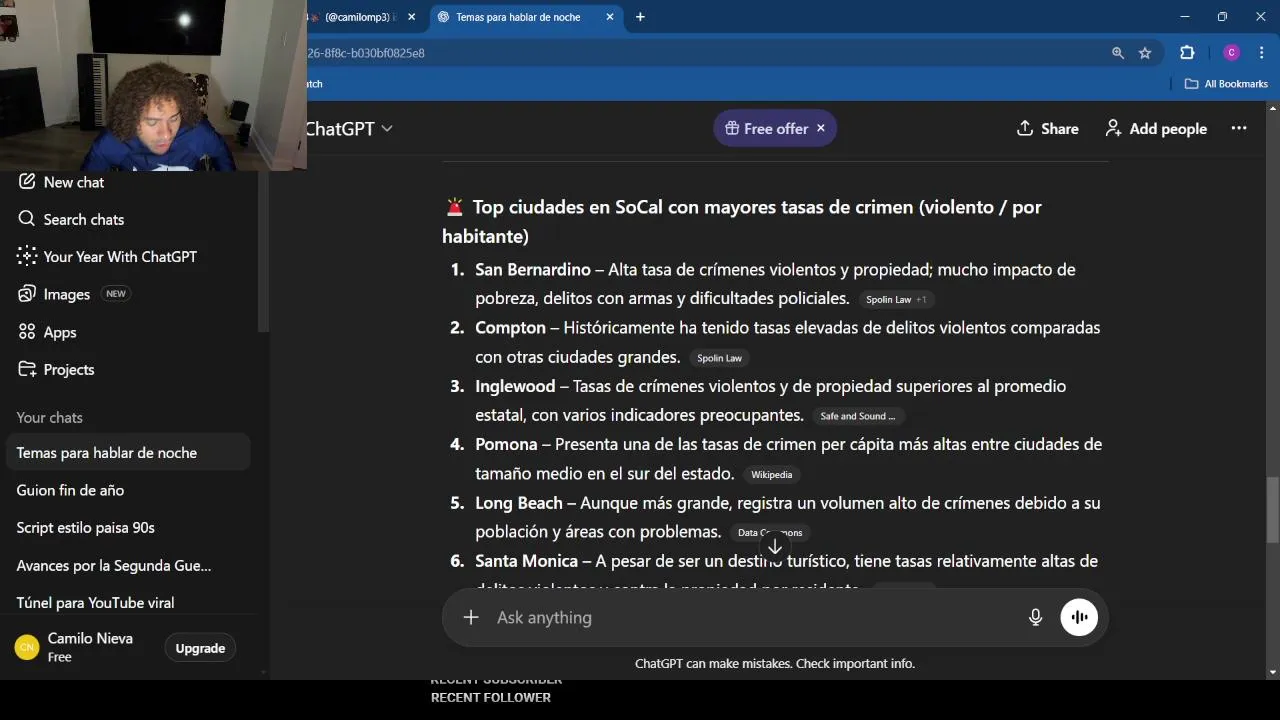The height and width of the screenshot is (720, 1280).
Task: Click the San Bernardino list entry
Action: click(x=778, y=284)
